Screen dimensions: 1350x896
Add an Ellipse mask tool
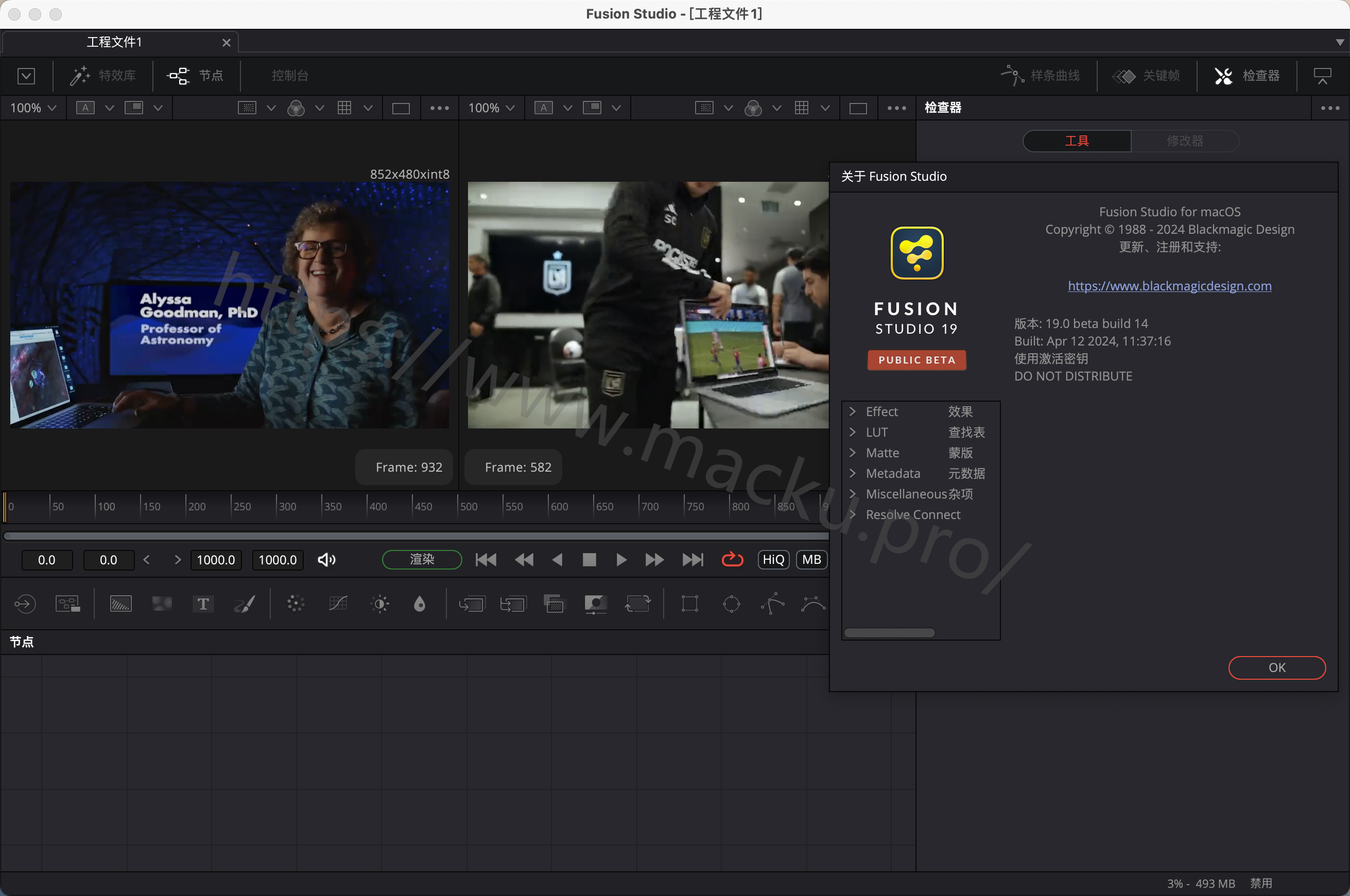[732, 604]
